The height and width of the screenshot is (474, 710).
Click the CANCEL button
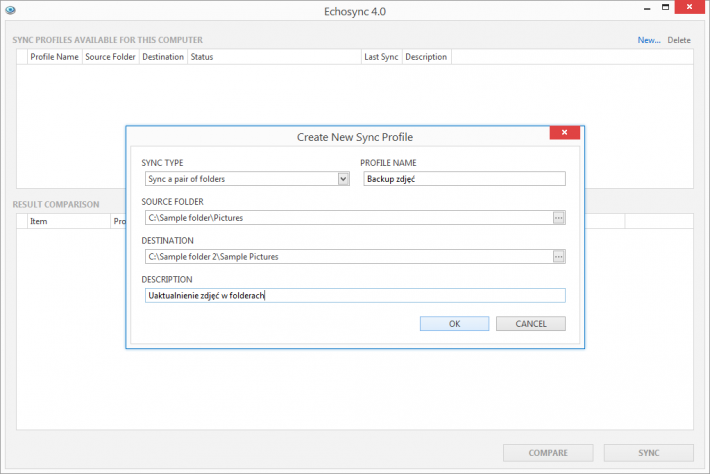pos(531,324)
